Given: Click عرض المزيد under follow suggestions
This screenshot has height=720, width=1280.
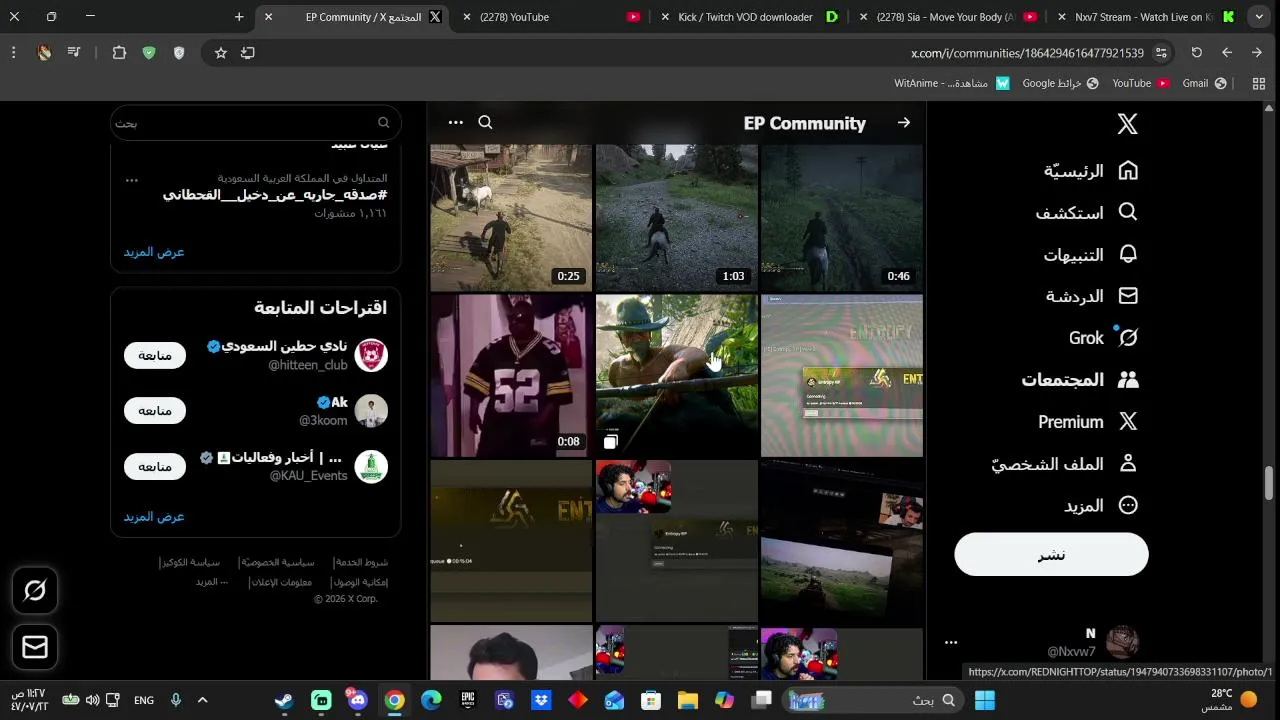Looking at the screenshot, I should 154,517.
